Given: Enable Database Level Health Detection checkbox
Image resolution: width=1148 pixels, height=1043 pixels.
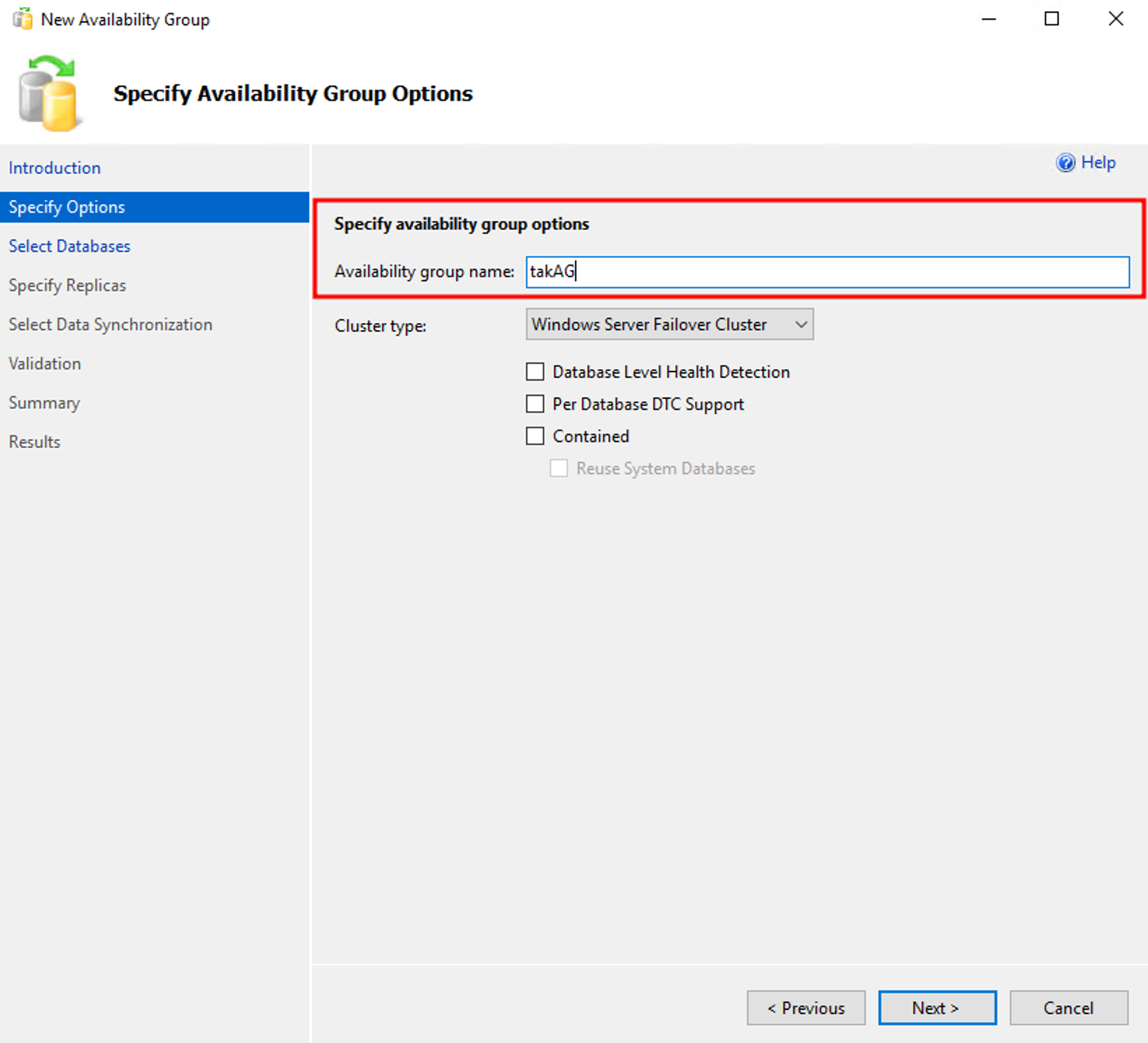Looking at the screenshot, I should pos(535,372).
